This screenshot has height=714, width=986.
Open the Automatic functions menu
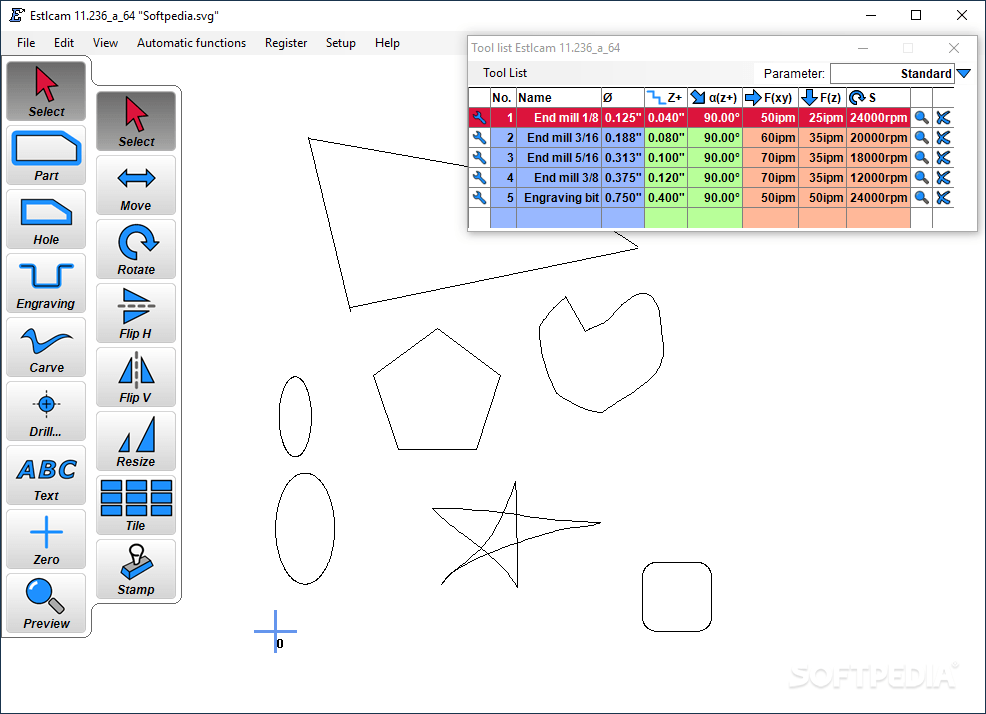coord(191,42)
